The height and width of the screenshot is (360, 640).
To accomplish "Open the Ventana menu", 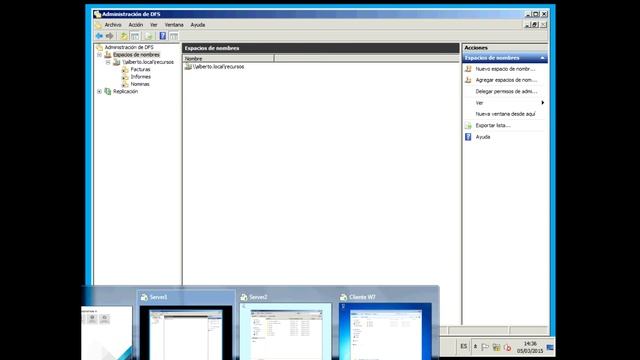I will click(x=174, y=25).
